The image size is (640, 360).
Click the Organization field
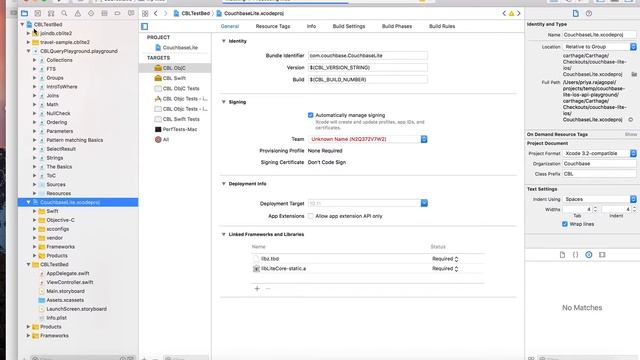pyautogui.click(x=599, y=164)
